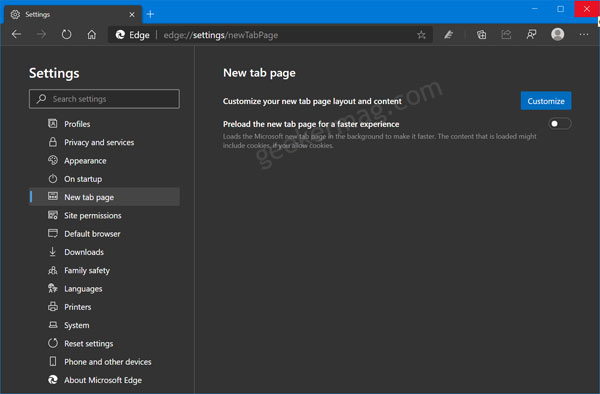Click the Languages icon in the sidebar
The width and height of the screenshot is (600, 394).
coord(53,288)
